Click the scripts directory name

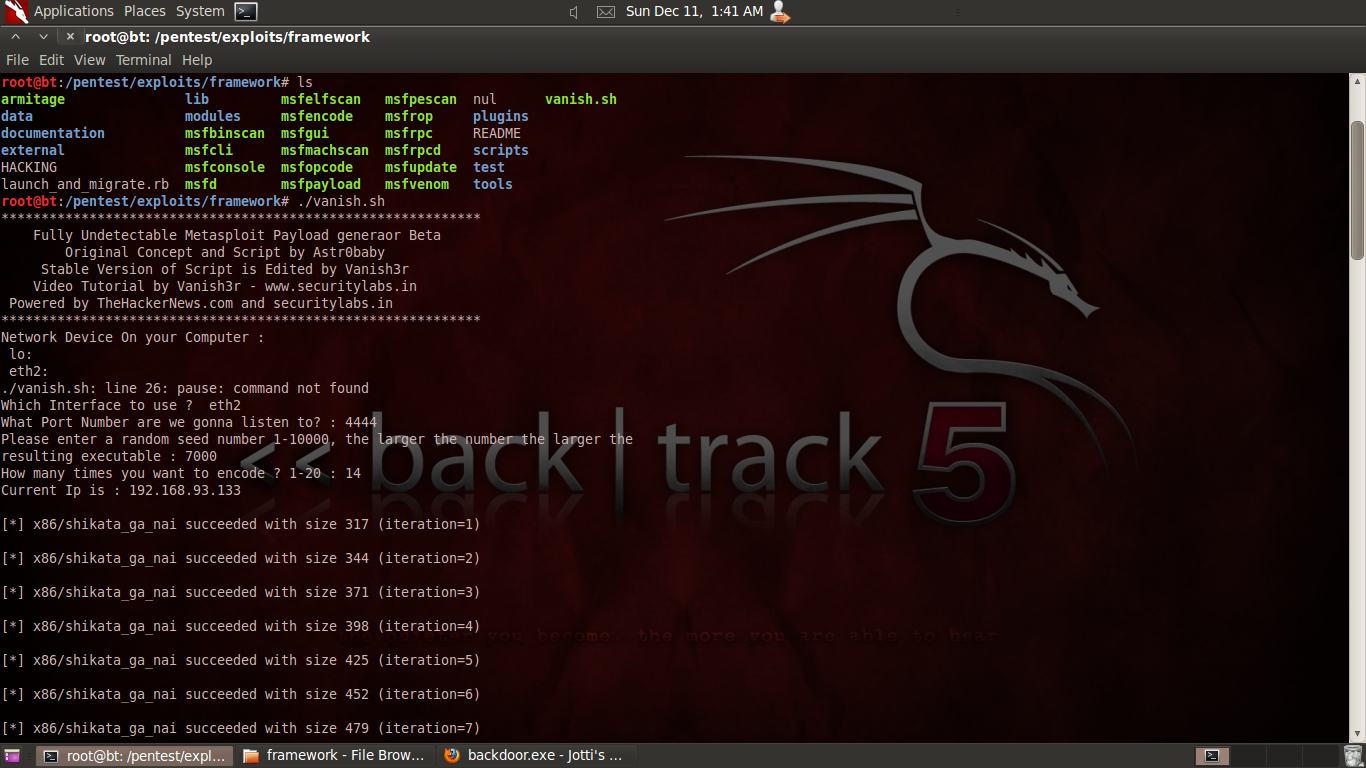click(x=501, y=150)
